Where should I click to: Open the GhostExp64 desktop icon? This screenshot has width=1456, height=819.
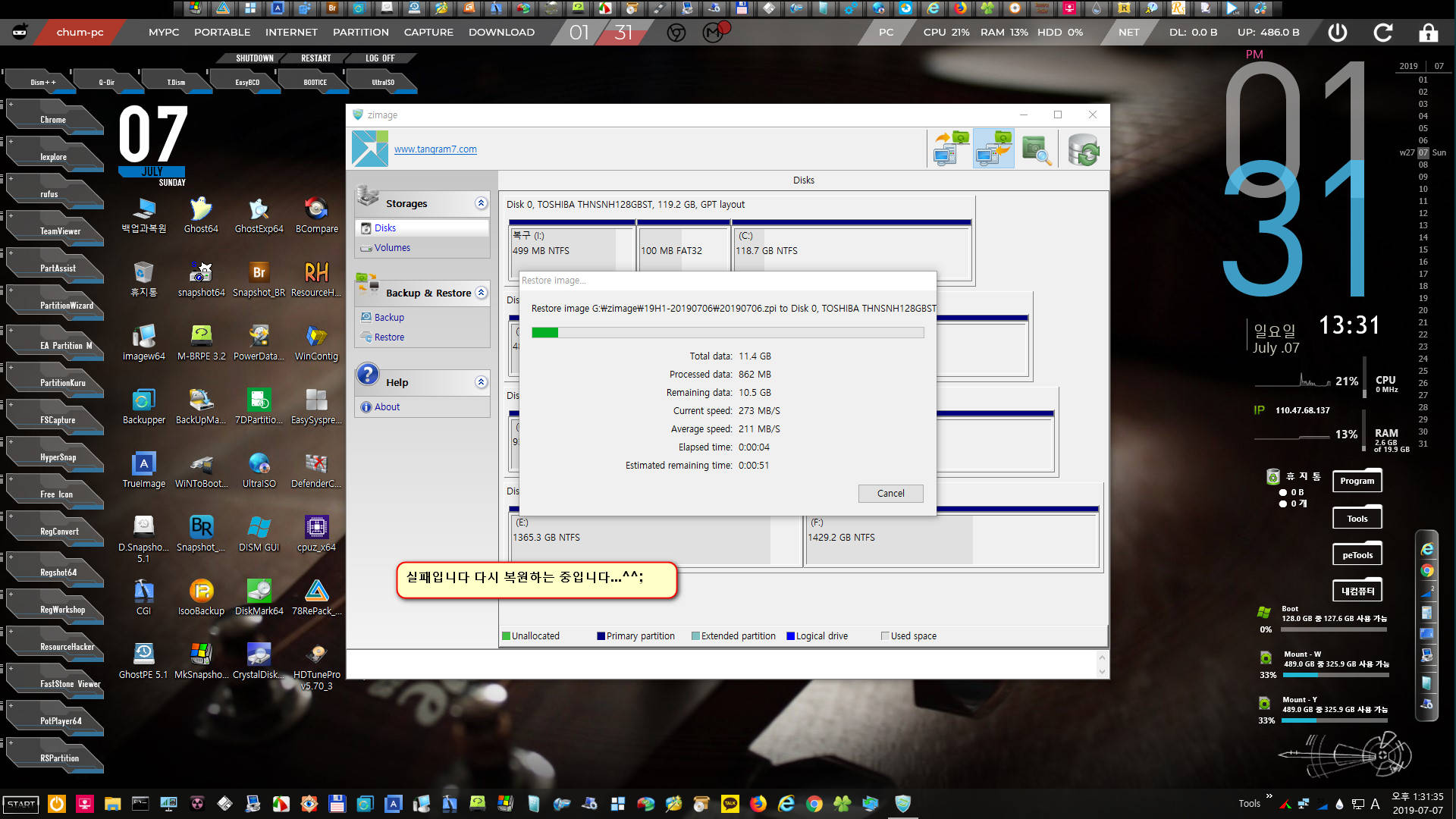click(259, 215)
